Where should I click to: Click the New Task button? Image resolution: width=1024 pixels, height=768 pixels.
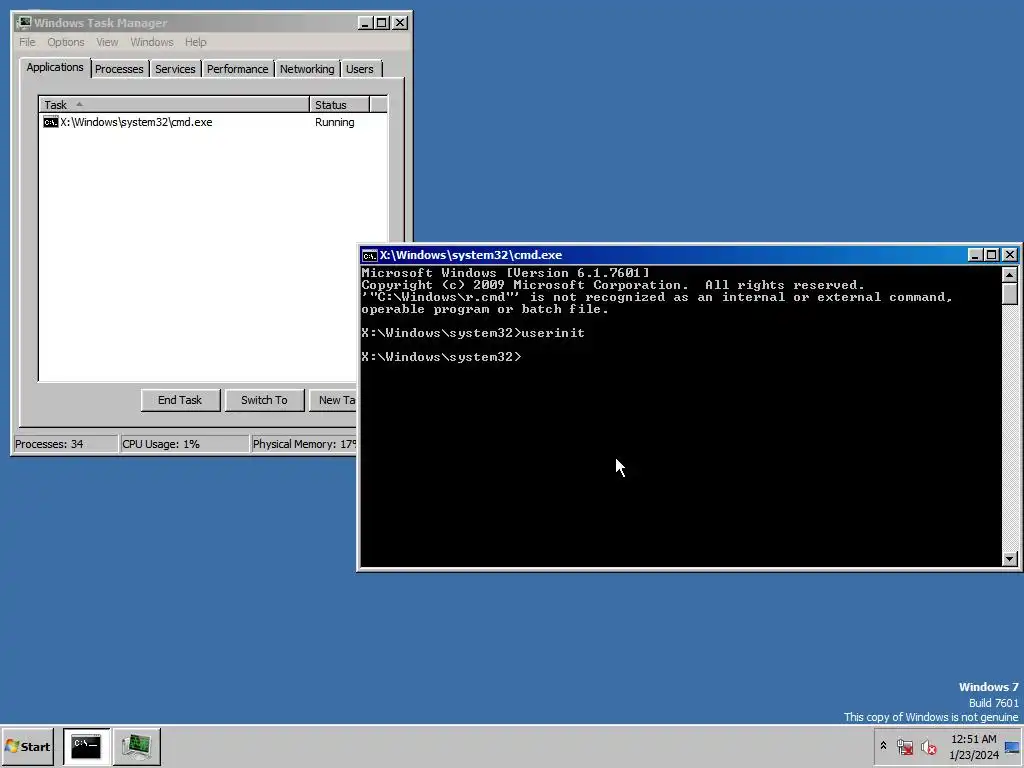click(x=333, y=400)
